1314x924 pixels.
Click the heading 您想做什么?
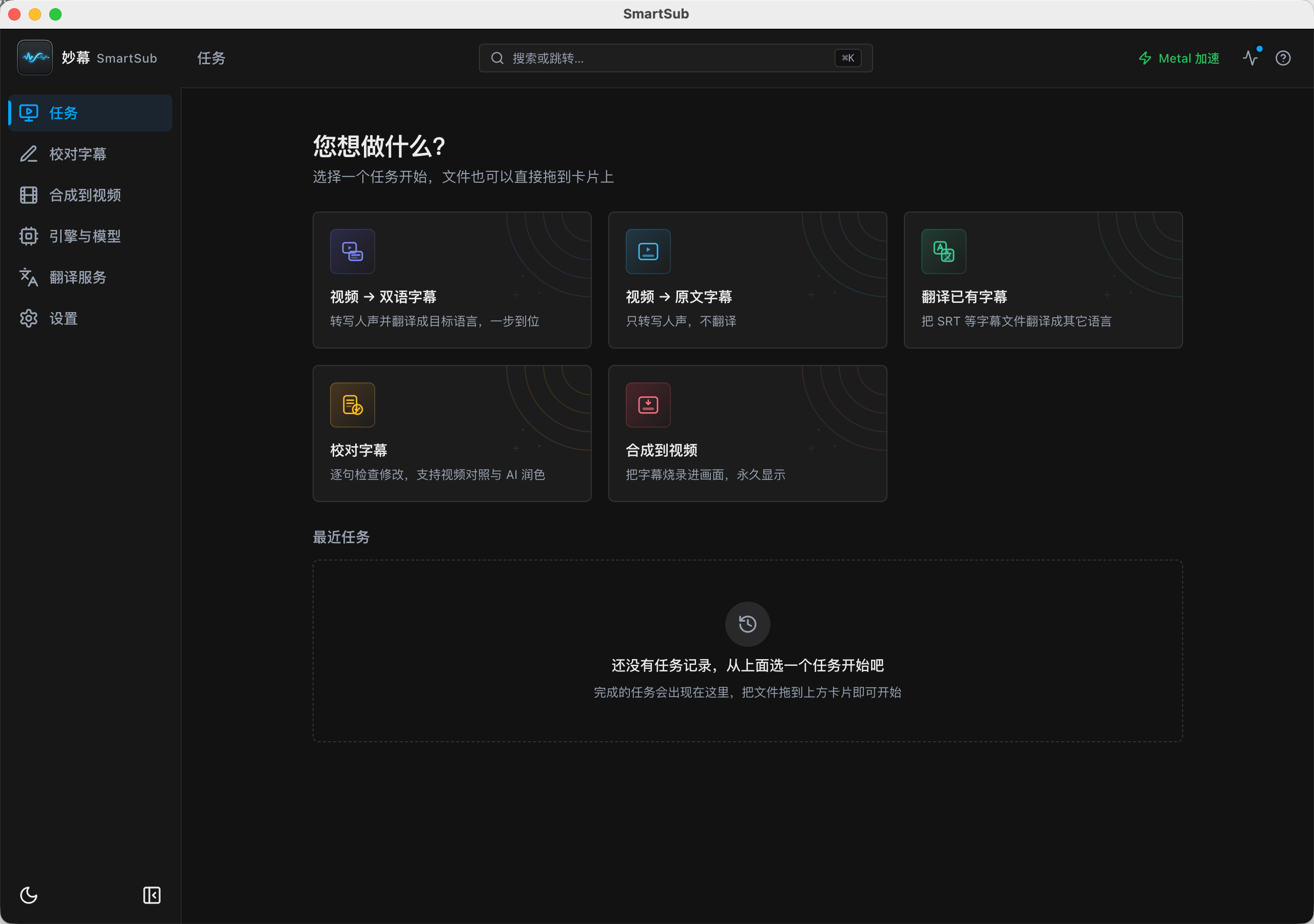[379, 146]
